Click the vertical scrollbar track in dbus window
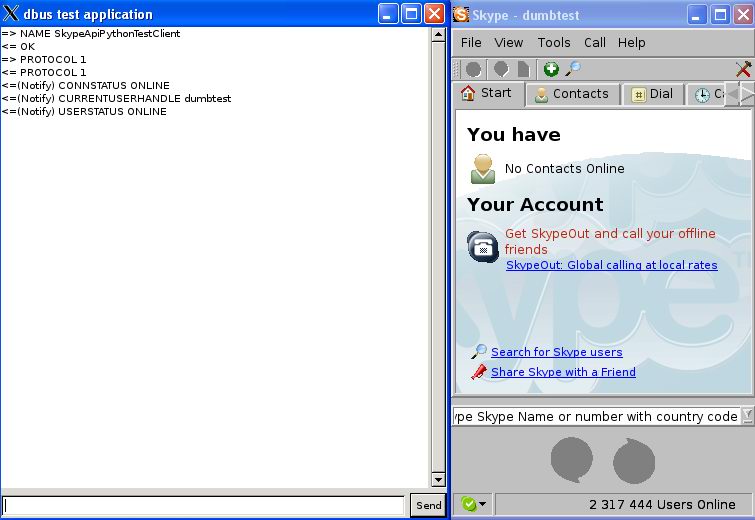The image size is (755, 520). [x=438, y=257]
